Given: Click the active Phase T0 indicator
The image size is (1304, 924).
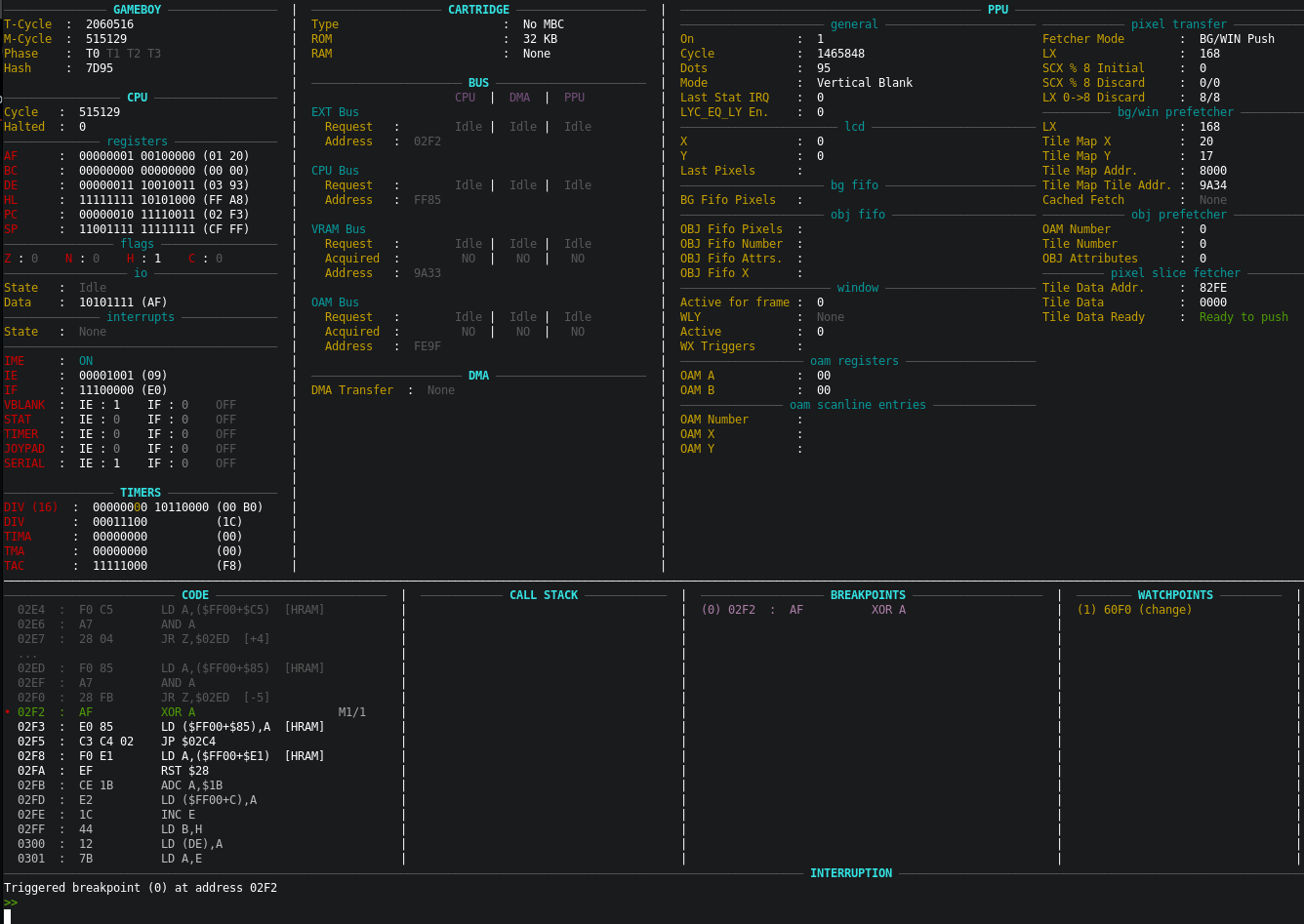Looking at the screenshot, I should [93, 54].
